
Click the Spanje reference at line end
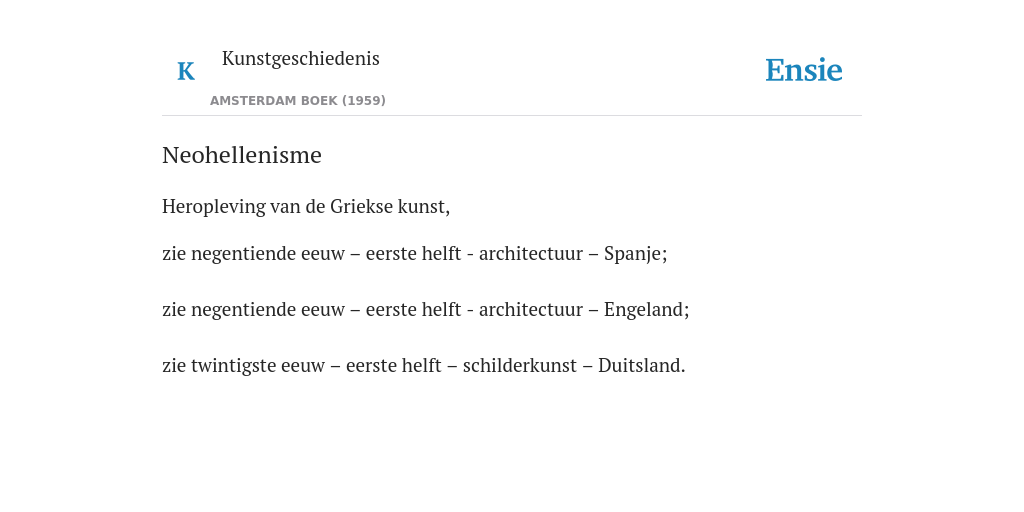point(633,253)
